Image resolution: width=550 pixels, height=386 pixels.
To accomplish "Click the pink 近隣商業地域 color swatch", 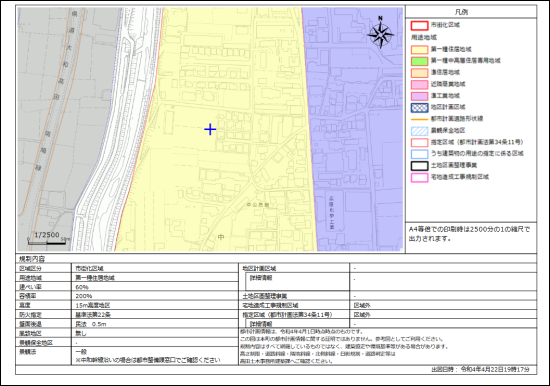I will pos(419,84).
